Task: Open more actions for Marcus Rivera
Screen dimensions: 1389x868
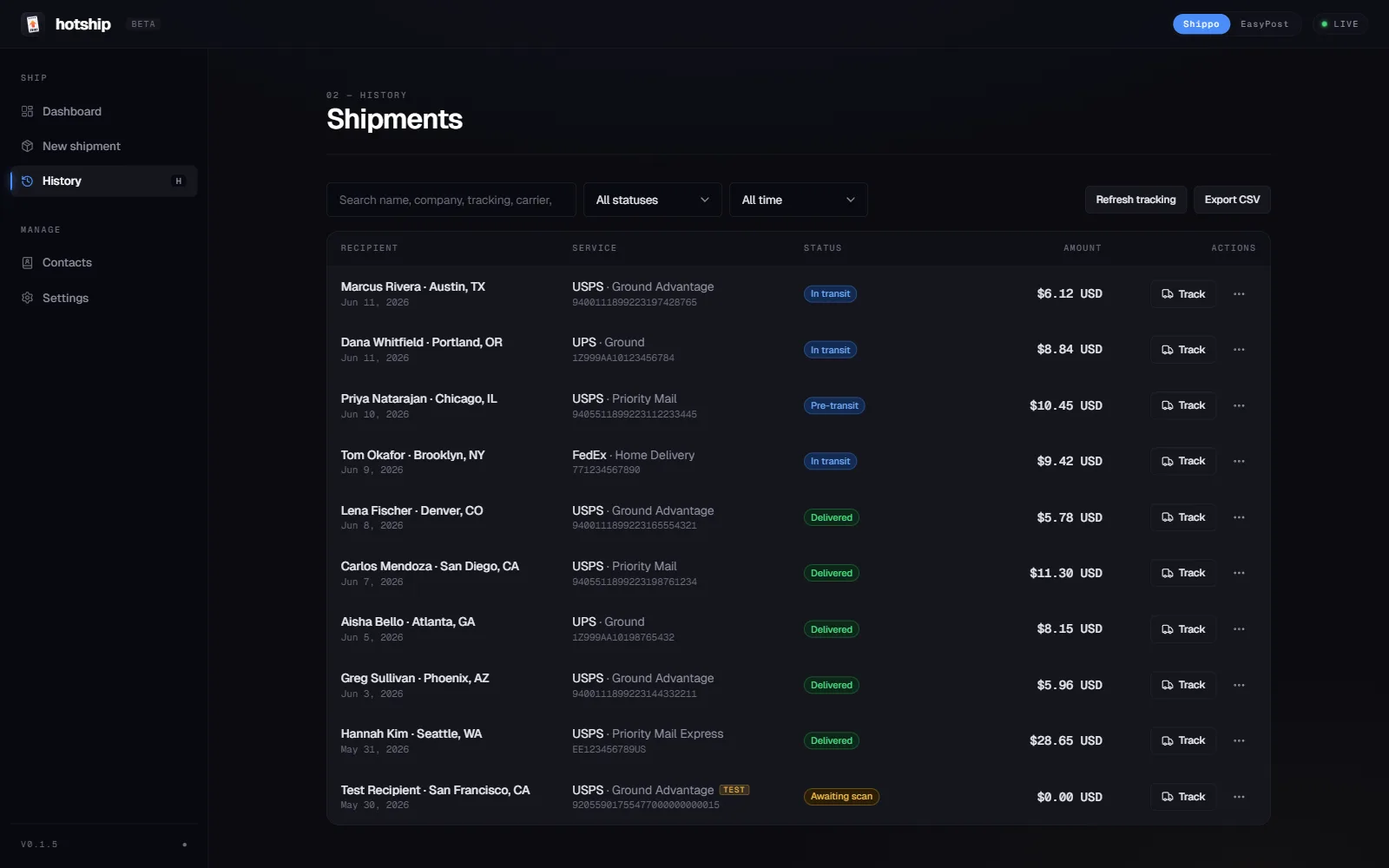Action: point(1239,294)
